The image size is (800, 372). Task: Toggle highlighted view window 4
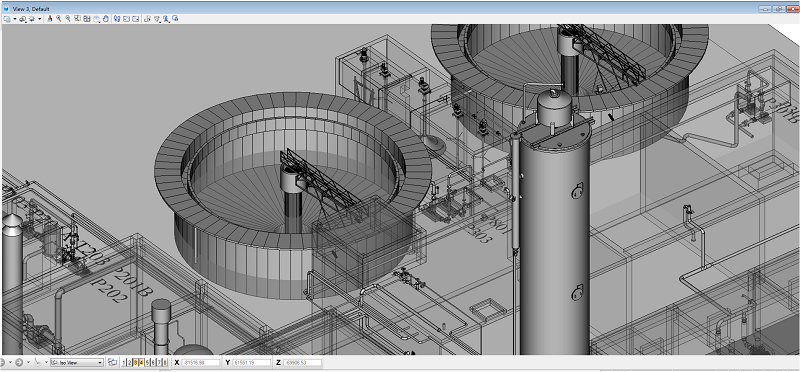point(141,362)
